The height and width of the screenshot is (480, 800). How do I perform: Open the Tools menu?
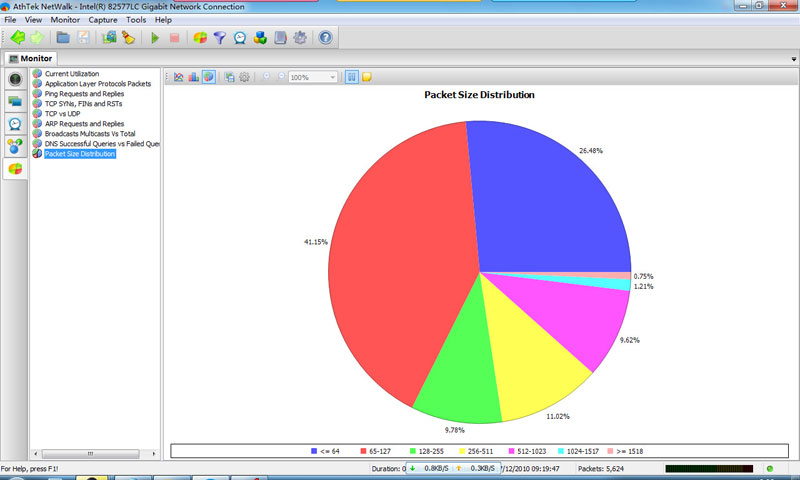(x=135, y=20)
